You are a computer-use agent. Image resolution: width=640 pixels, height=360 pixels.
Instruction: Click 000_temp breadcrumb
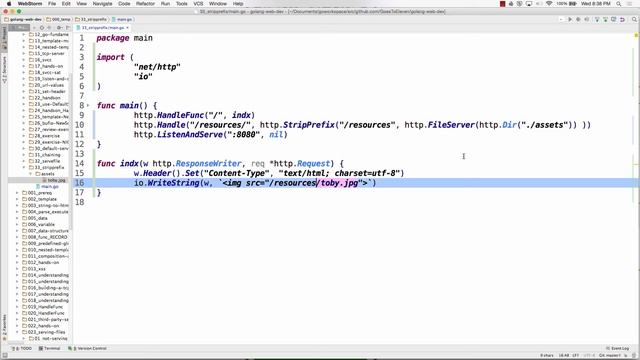coord(58,20)
